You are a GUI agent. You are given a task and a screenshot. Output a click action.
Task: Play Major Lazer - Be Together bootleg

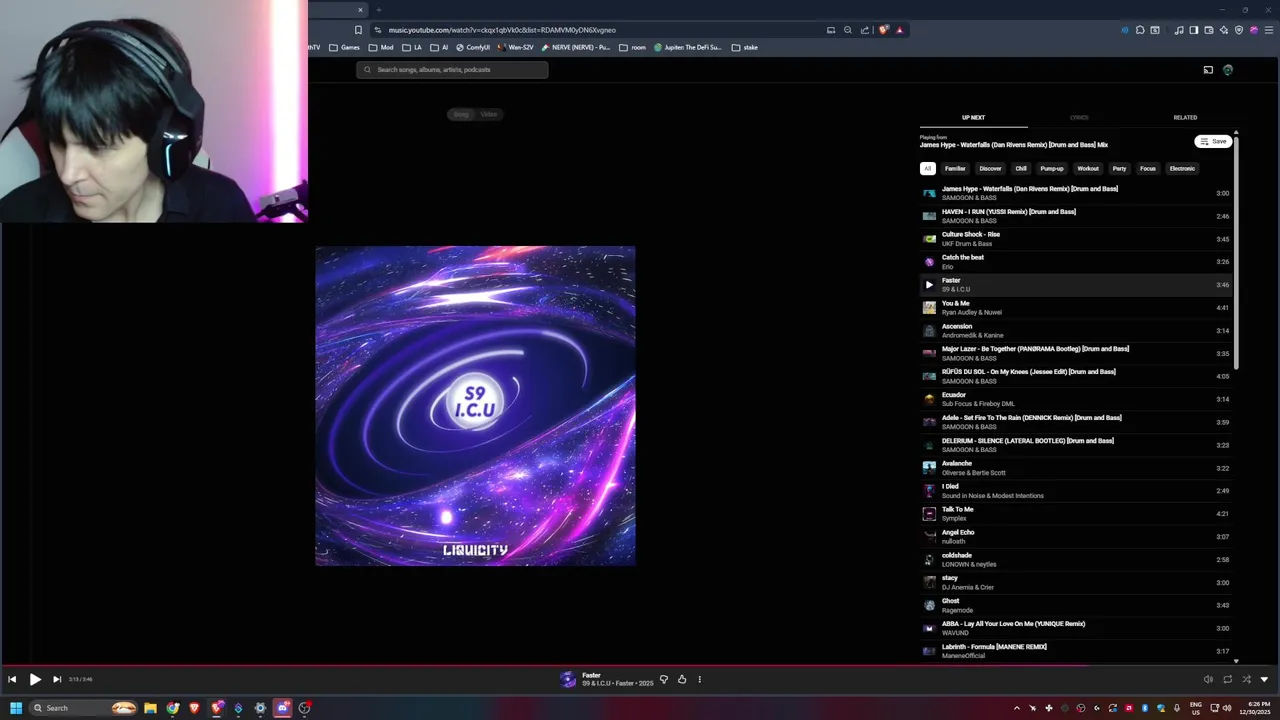click(1076, 353)
